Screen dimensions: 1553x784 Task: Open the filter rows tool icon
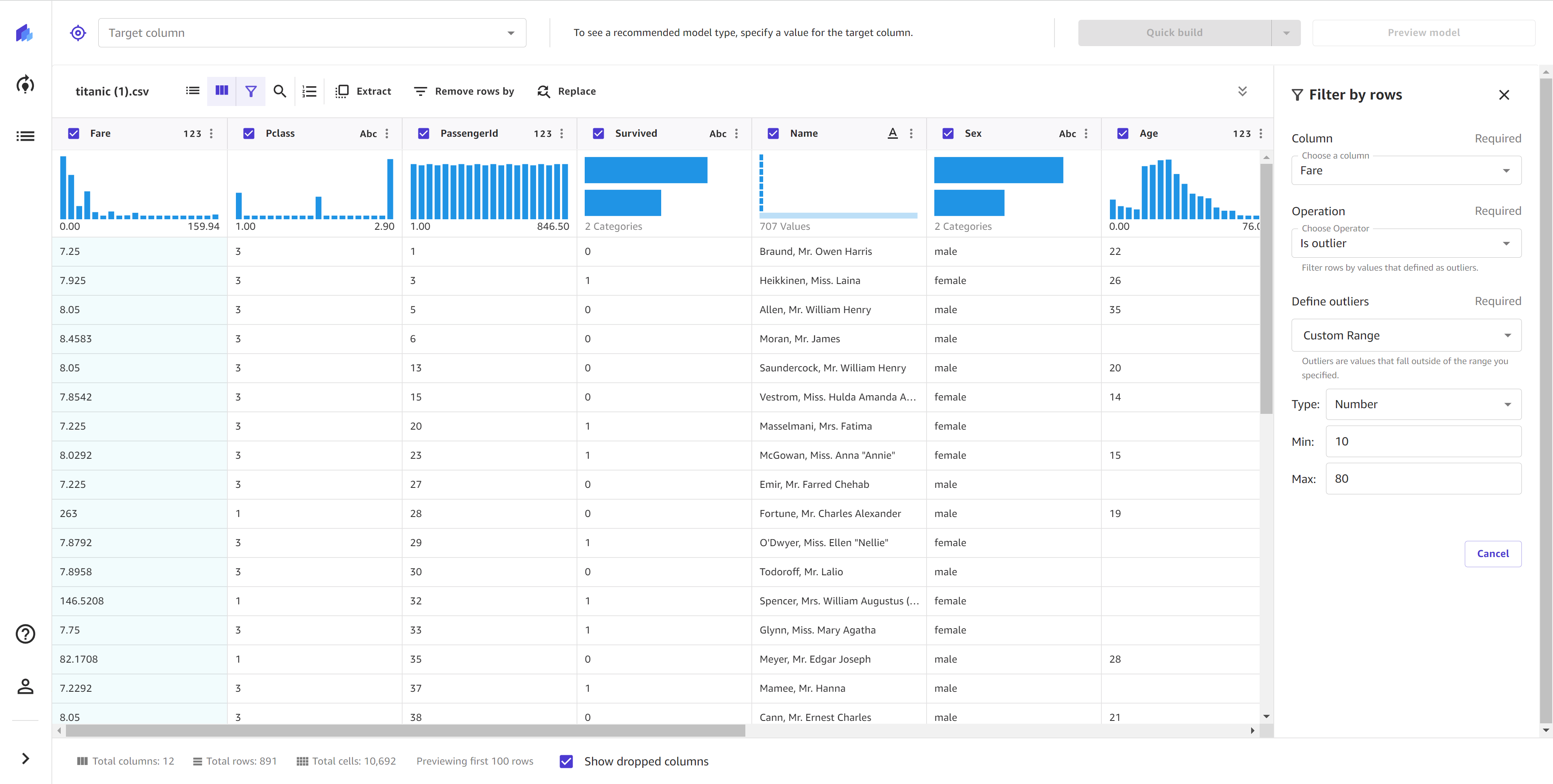[x=251, y=91]
